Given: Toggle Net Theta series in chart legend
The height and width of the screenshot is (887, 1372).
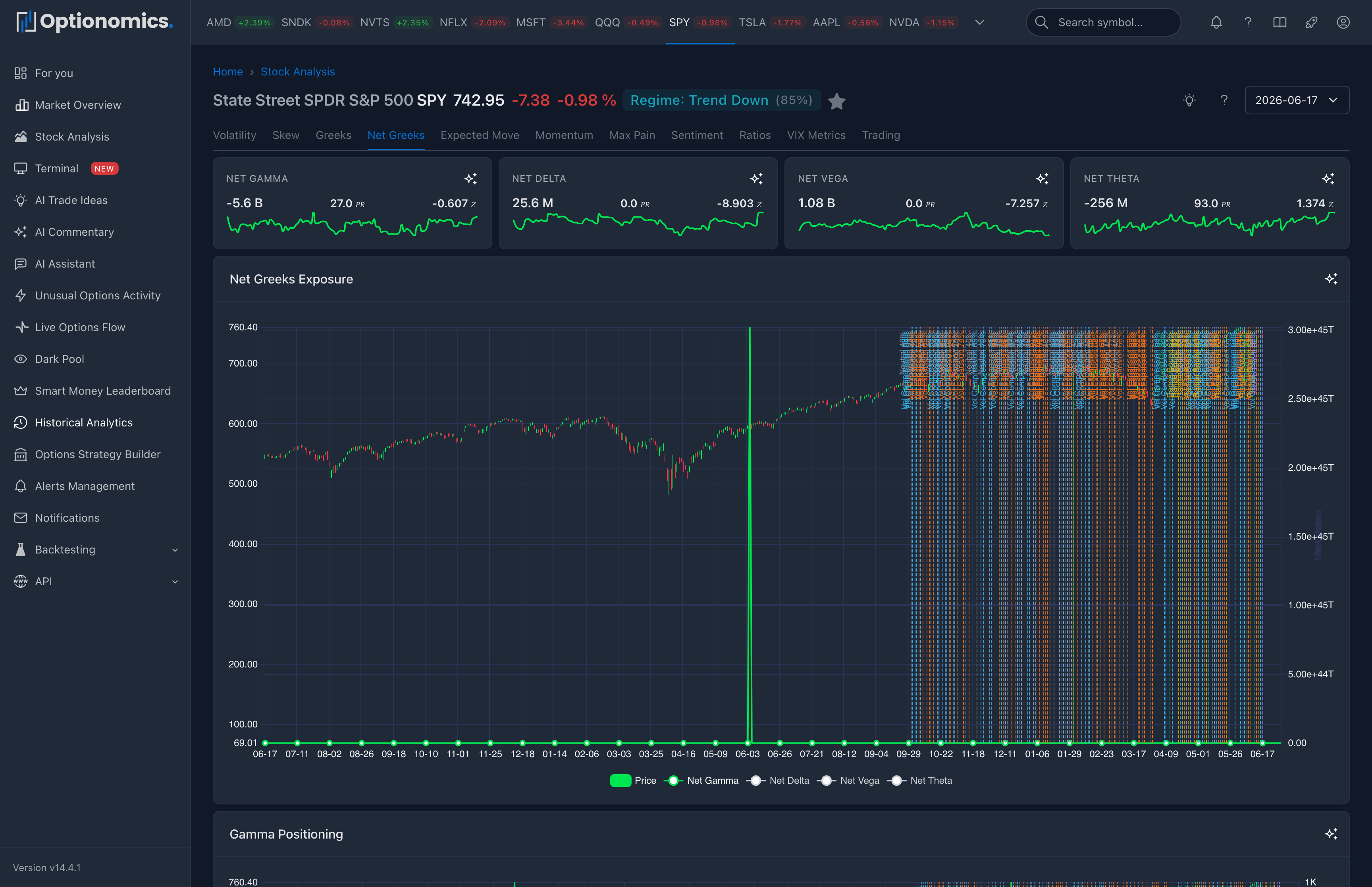Looking at the screenshot, I should [x=920, y=781].
